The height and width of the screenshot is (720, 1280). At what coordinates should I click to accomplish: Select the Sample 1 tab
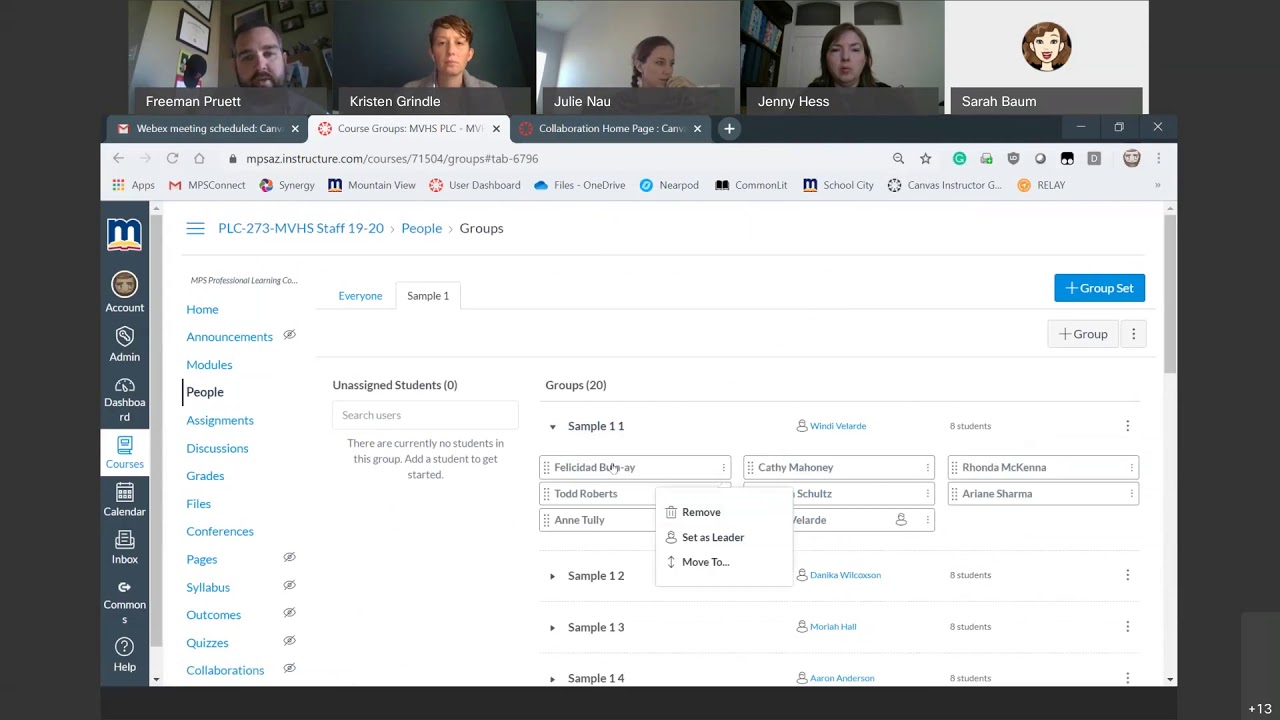point(428,296)
